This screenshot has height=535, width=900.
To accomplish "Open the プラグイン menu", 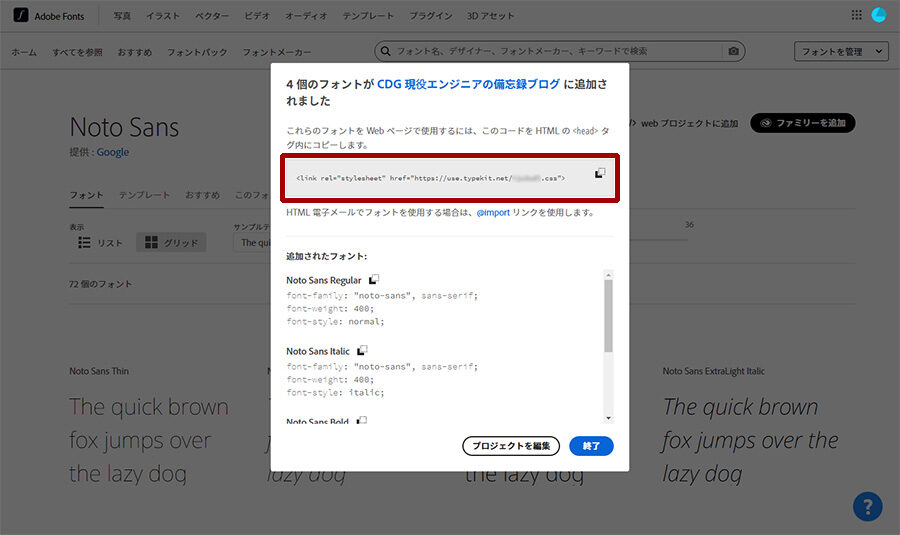I will (x=430, y=15).
